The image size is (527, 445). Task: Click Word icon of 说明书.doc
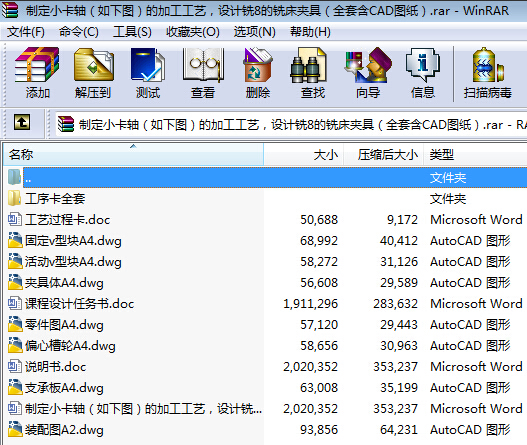[14, 366]
